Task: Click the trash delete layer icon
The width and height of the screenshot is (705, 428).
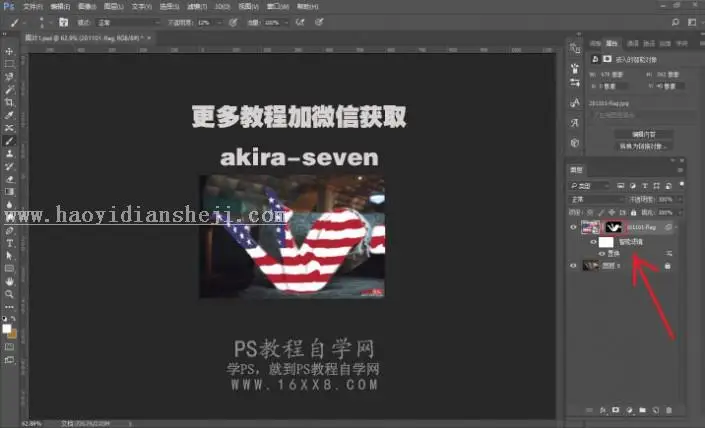Action: tap(669, 410)
